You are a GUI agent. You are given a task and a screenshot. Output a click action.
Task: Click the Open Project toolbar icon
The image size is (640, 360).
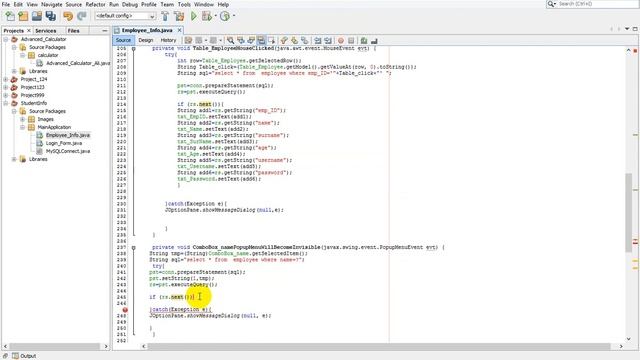(37, 16)
